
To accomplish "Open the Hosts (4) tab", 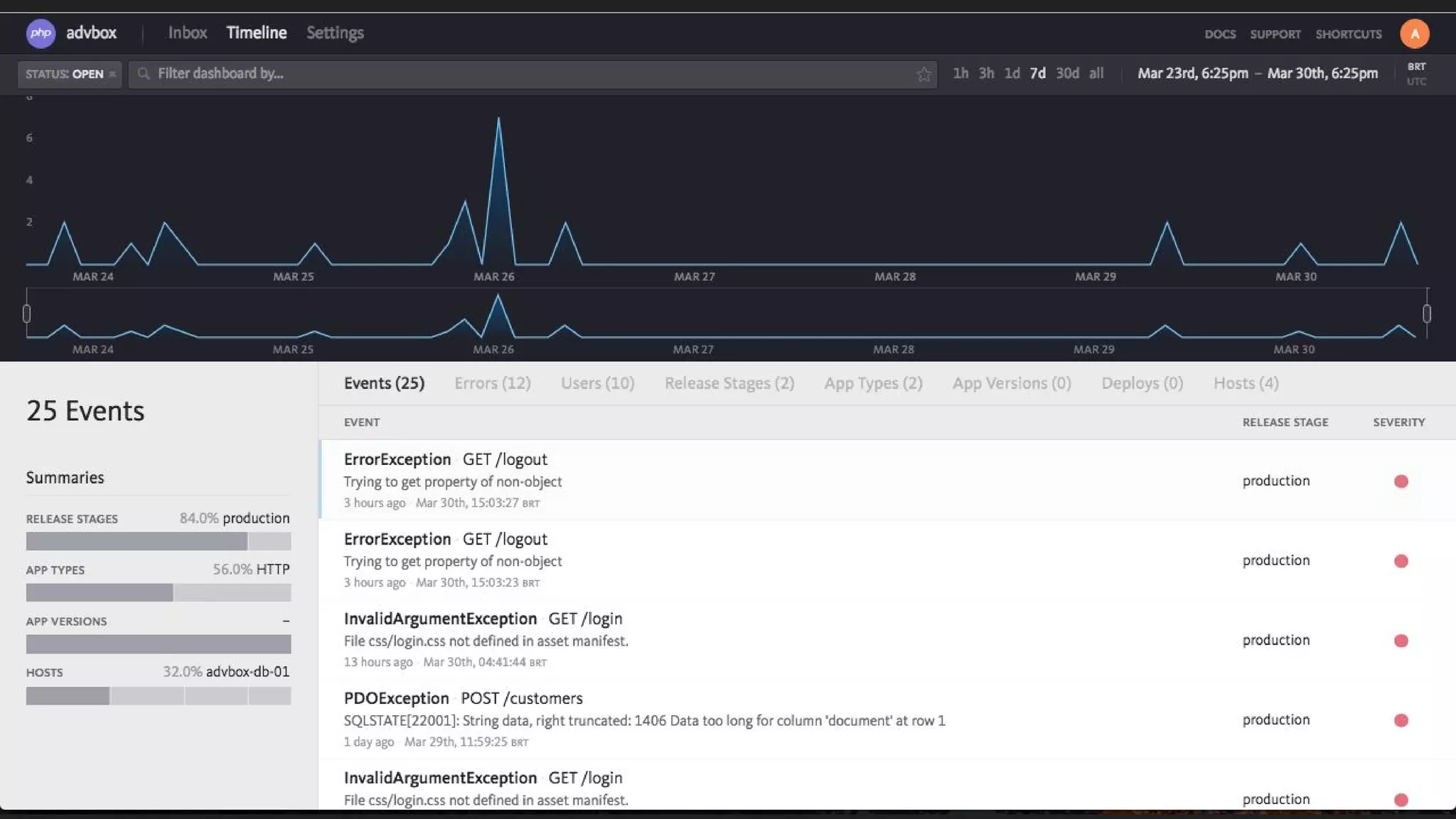I will point(1246,384).
